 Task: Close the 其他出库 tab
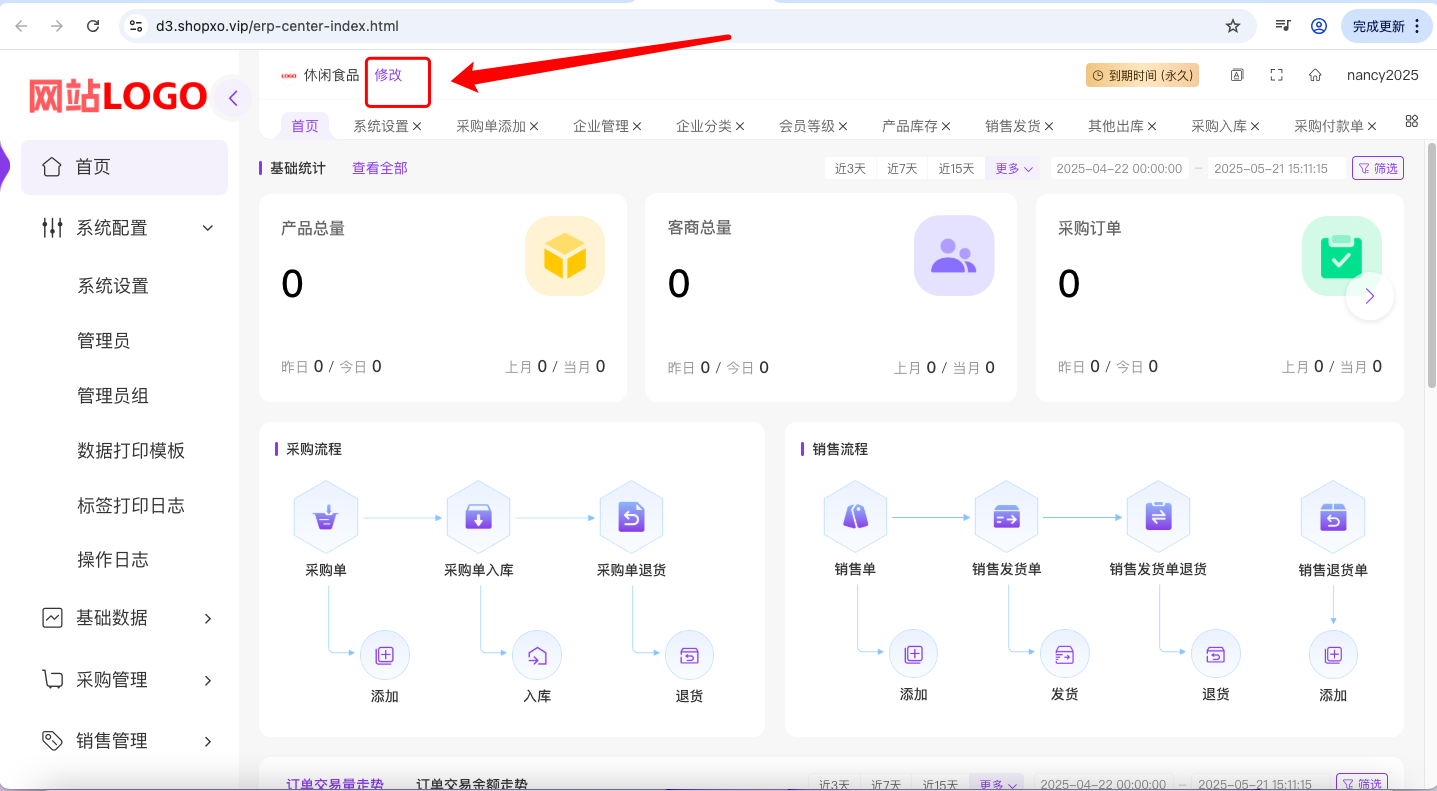point(1152,126)
